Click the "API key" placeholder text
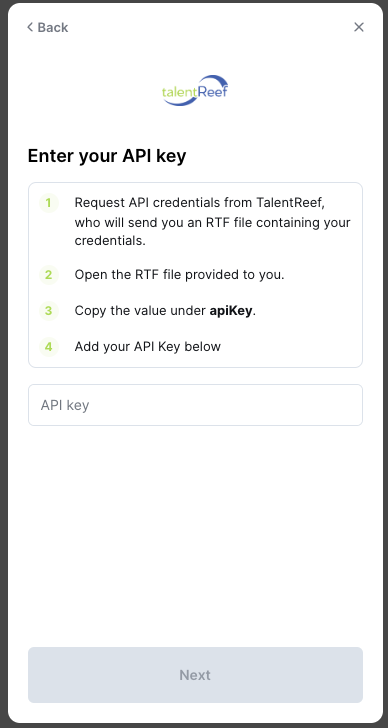The image size is (388, 728). [65, 405]
